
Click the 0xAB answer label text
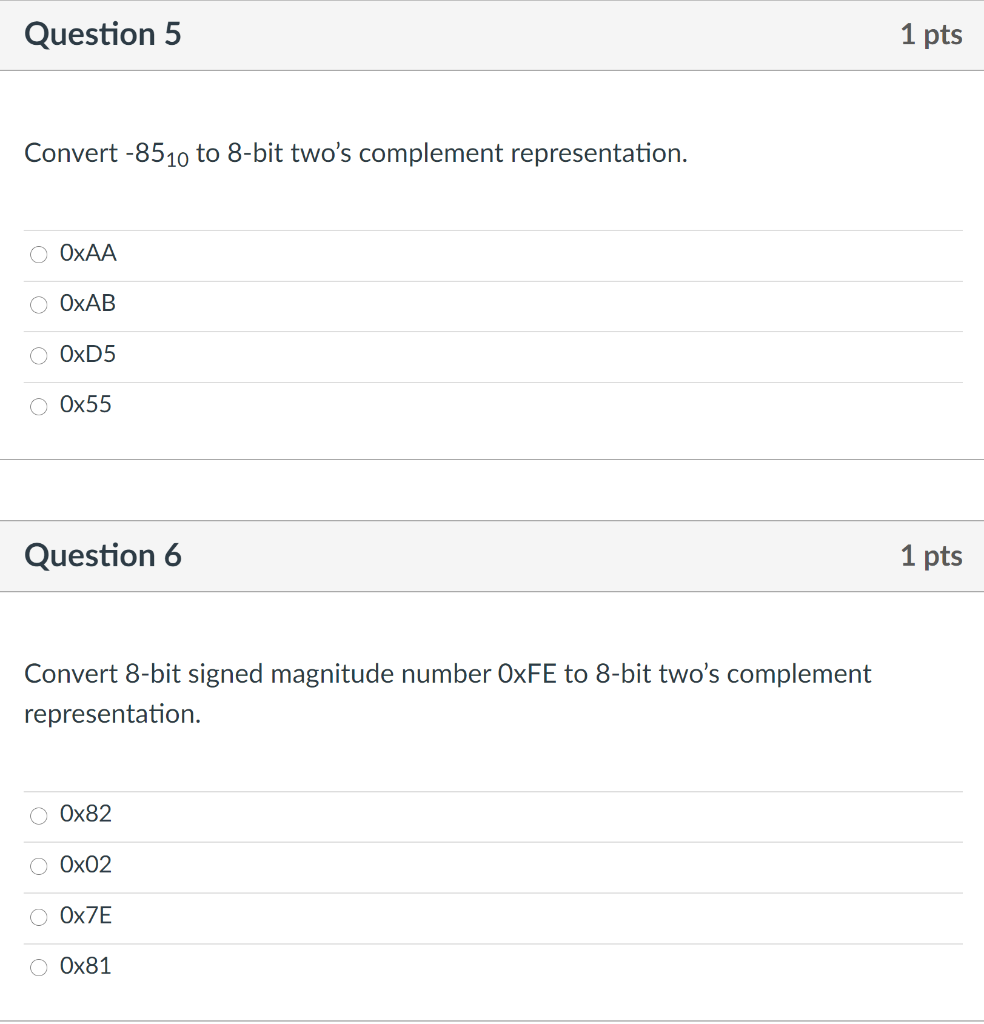click(x=87, y=303)
